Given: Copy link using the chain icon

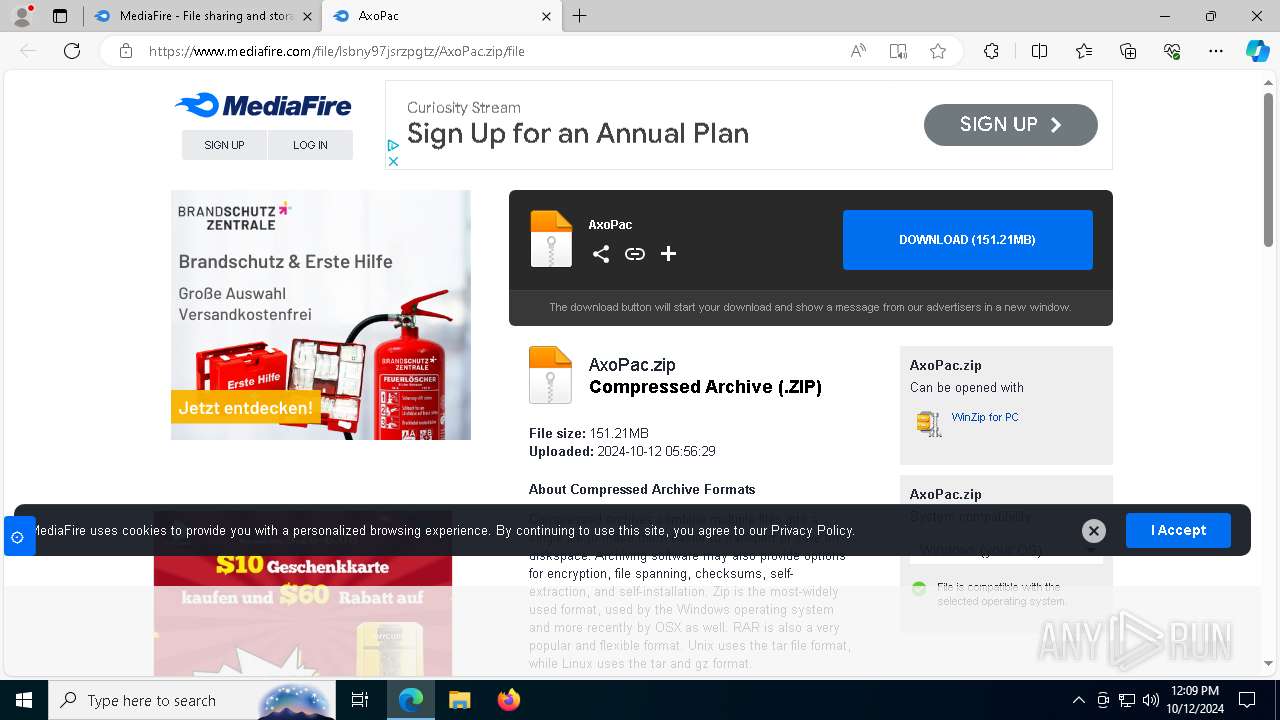Looking at the screenshot, I should pos(635,254).
